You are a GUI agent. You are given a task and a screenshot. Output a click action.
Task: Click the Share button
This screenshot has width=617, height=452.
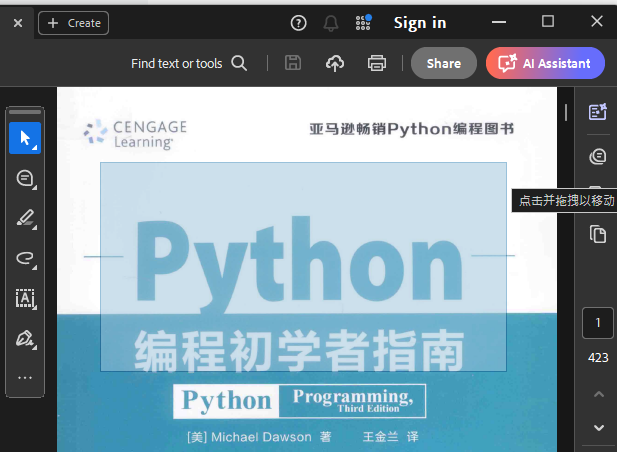pos(443,63)
